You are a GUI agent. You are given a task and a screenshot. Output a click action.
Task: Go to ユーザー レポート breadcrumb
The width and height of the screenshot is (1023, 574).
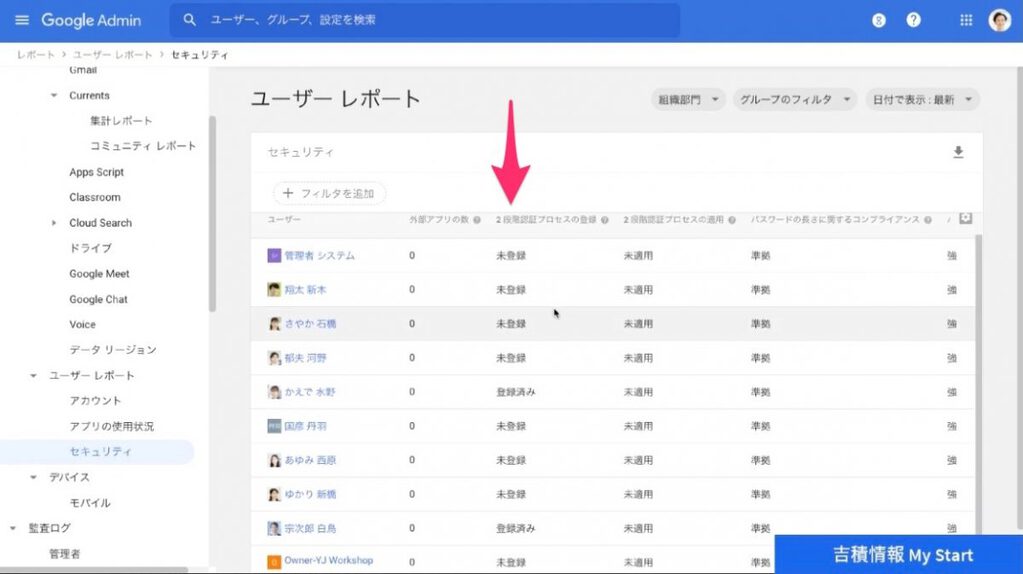click(112, 55)
